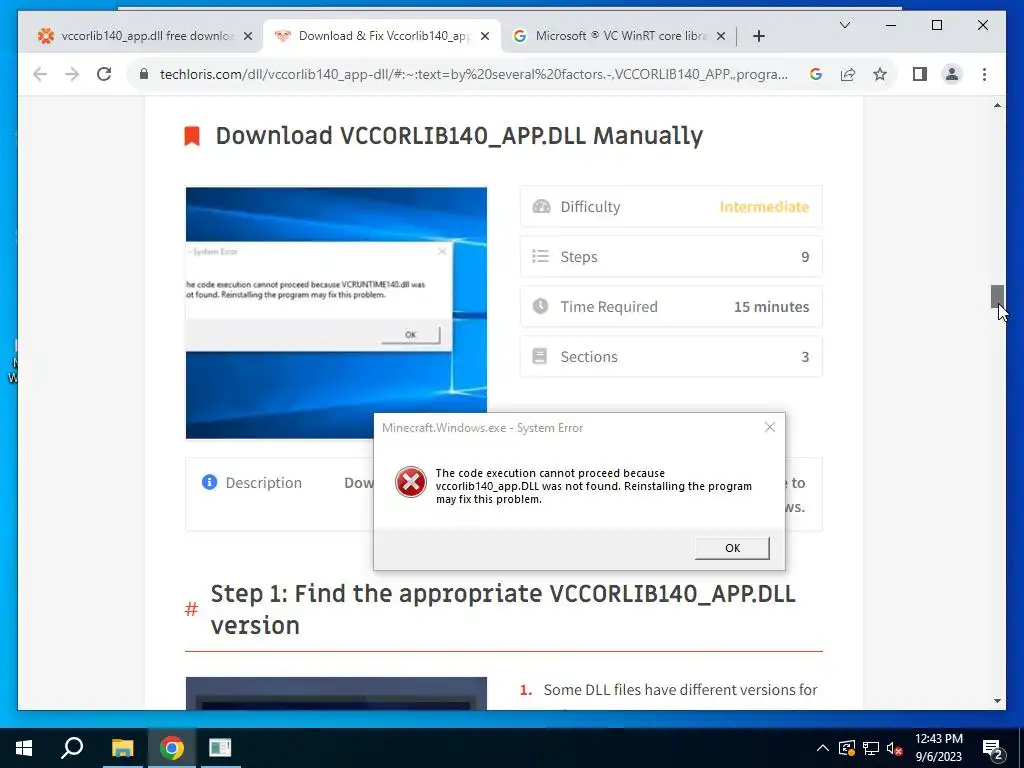Click the network tray icon

click(x=871, y=748)
